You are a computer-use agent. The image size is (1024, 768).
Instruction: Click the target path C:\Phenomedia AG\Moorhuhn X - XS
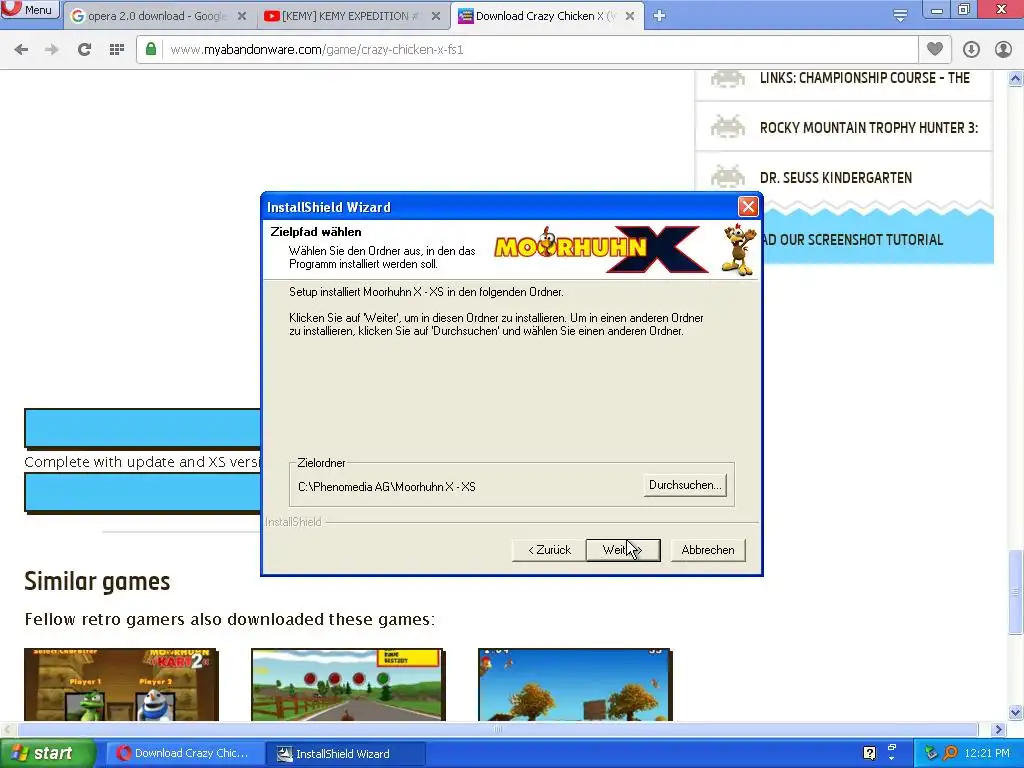[387, 487]
